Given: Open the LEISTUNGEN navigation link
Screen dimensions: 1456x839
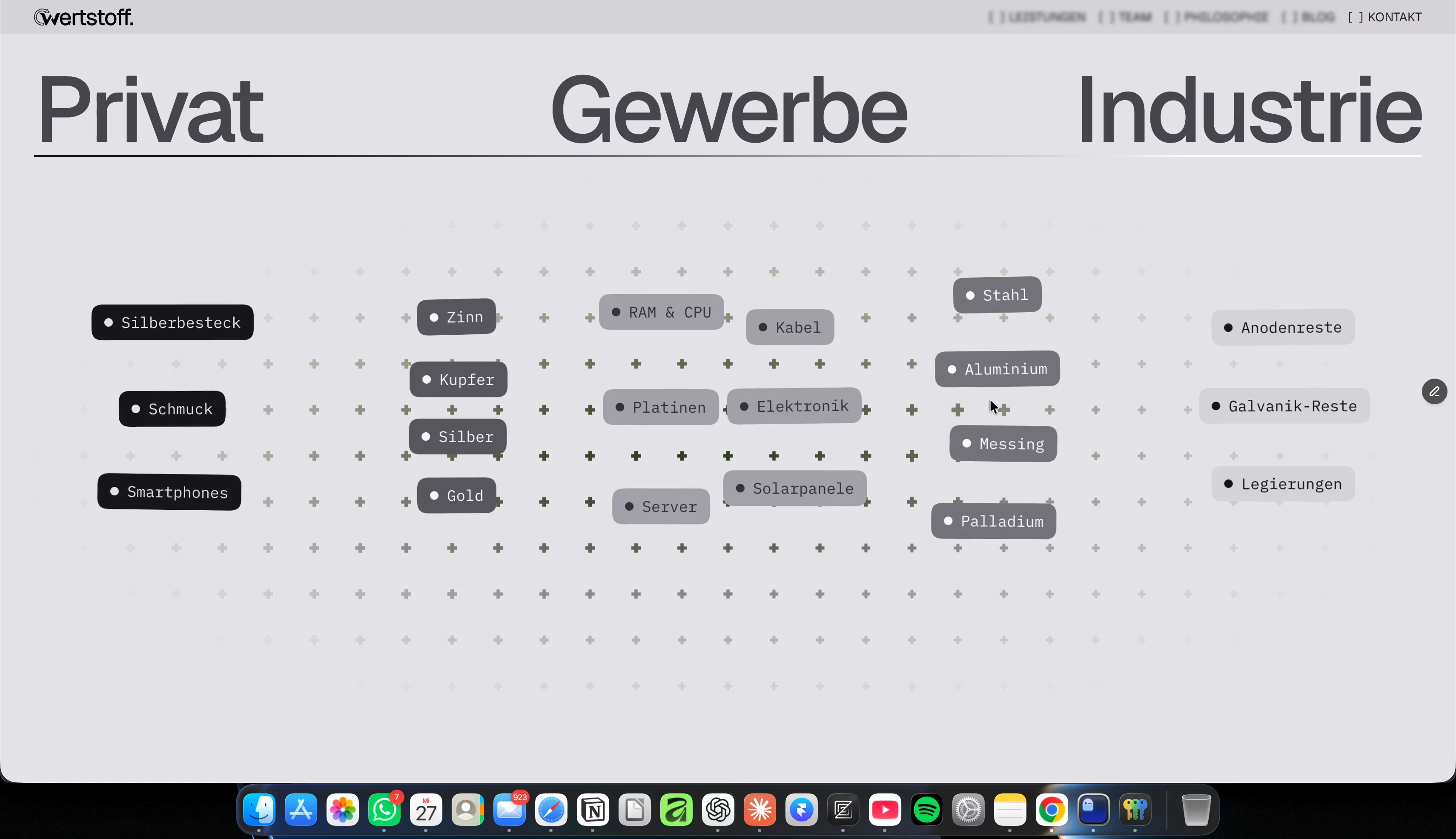Looking at the screenshot, I should tap(1037, 17).
